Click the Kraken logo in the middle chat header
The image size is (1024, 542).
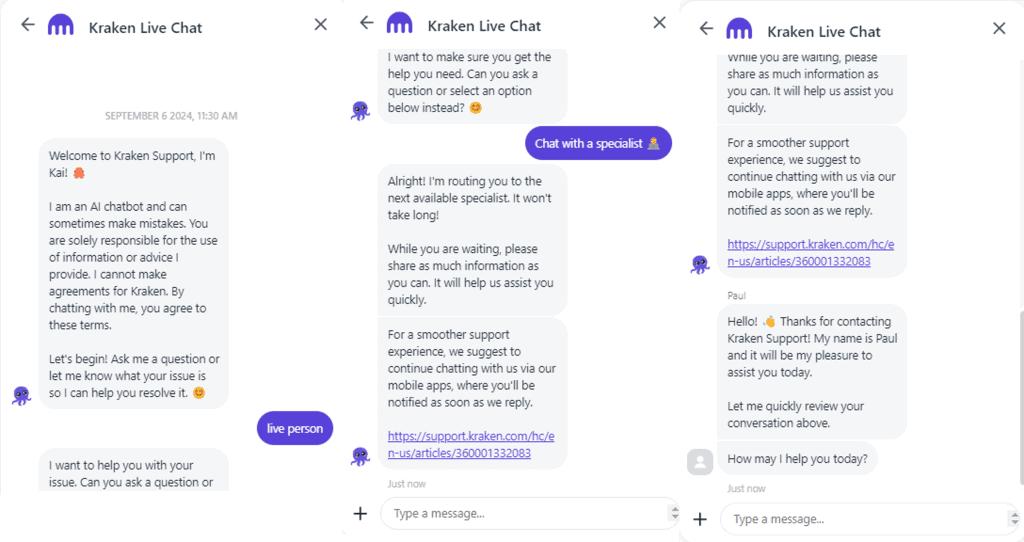click(x=399, y=24)
